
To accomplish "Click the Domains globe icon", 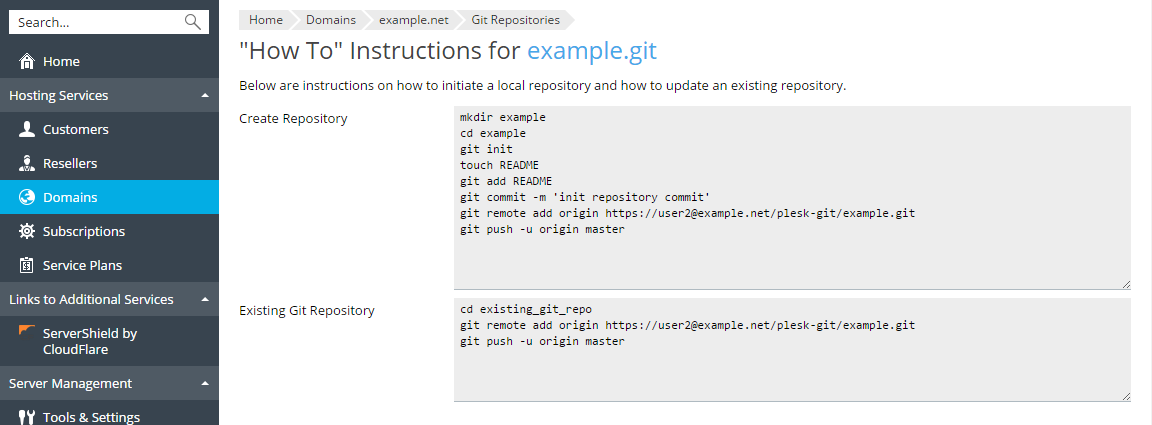I will tap(27, 198).
